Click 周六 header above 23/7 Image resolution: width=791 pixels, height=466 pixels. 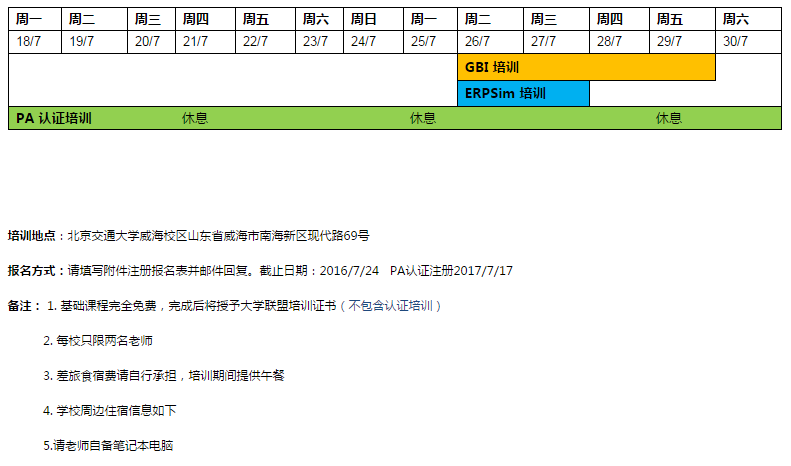319,19
